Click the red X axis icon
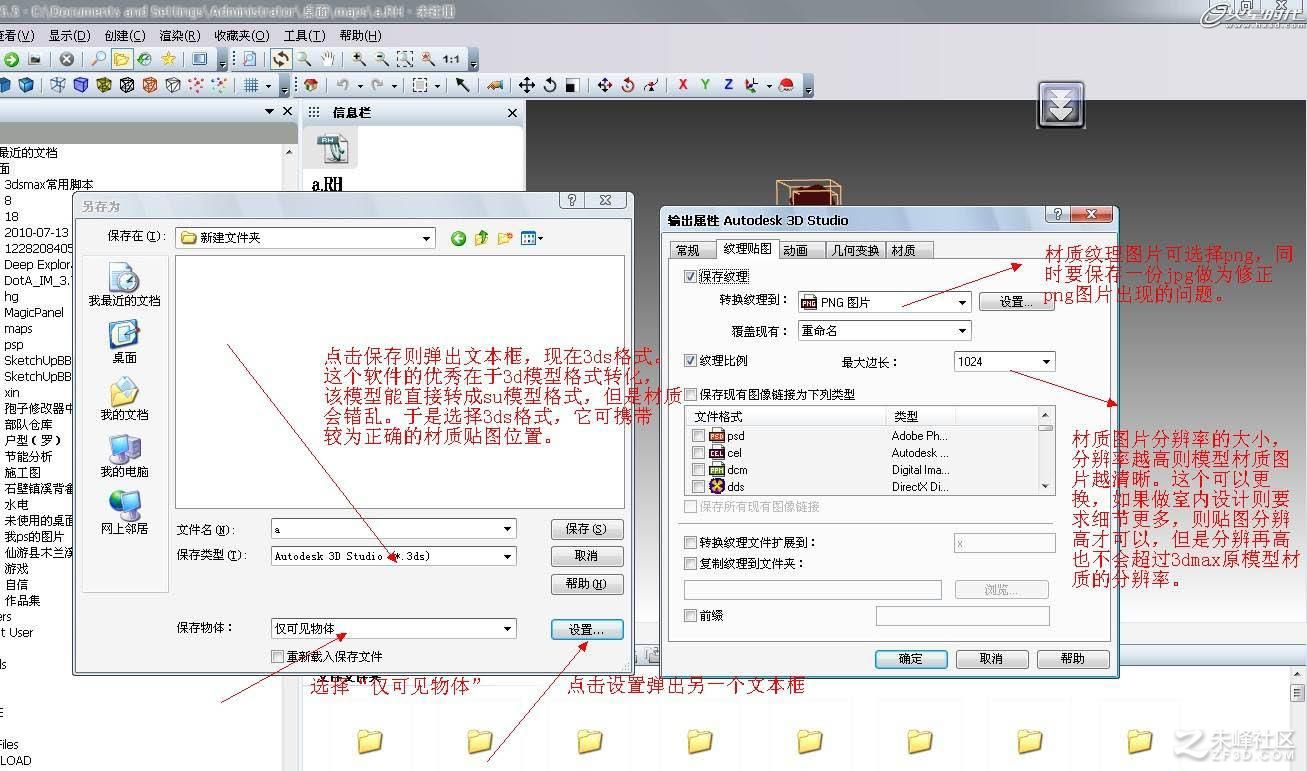The height and width of the screenshot is (771, 1307). coord(683,86)
